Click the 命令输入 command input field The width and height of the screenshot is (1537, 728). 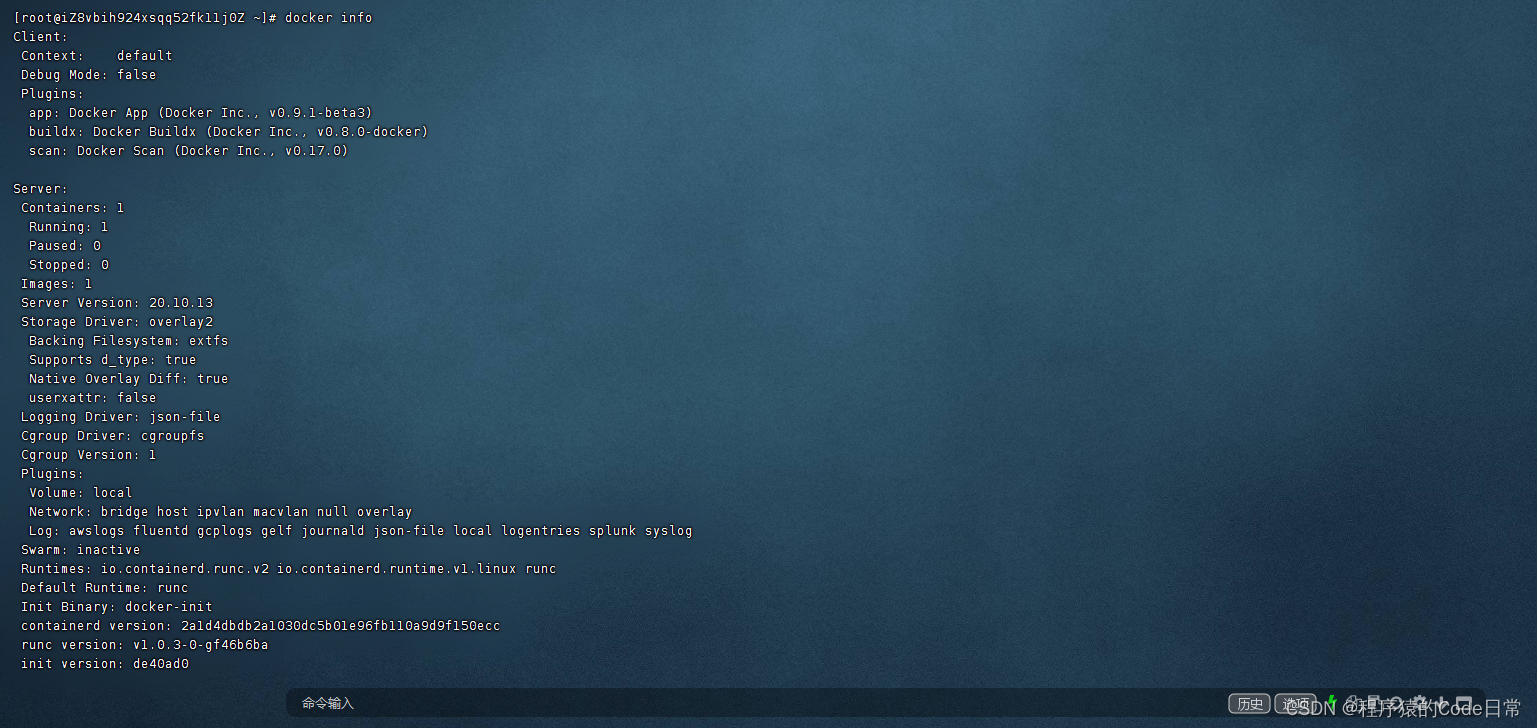[755, 703]
